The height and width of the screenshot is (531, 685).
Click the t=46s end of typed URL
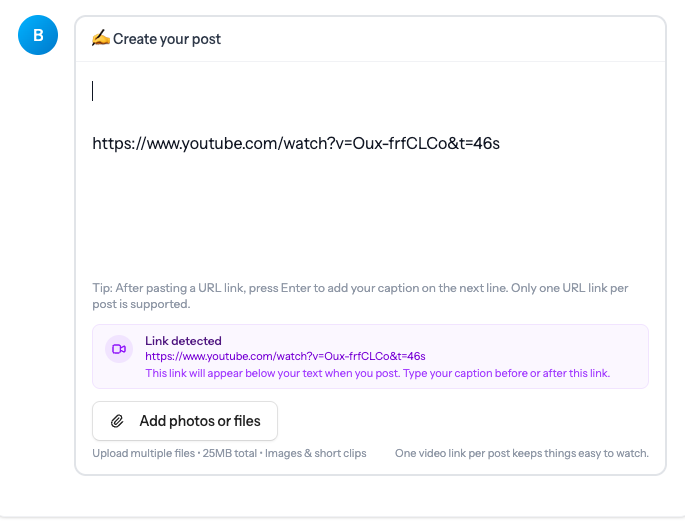478,143
